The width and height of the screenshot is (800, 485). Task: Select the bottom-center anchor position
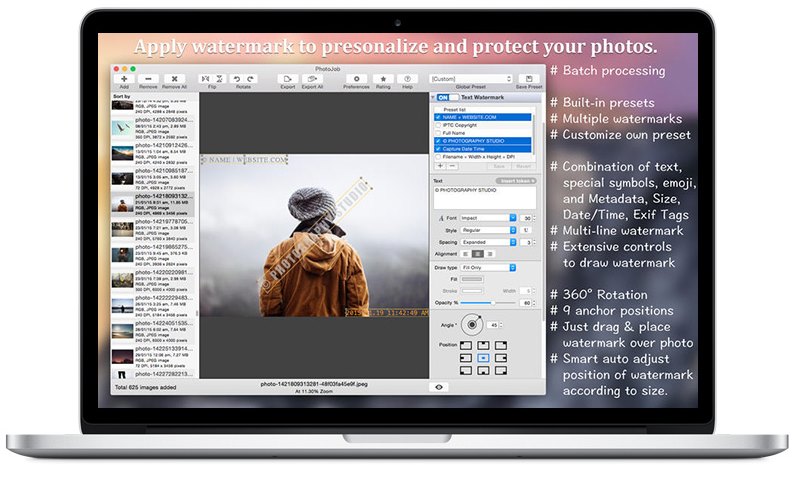click(x=483, y=371)
